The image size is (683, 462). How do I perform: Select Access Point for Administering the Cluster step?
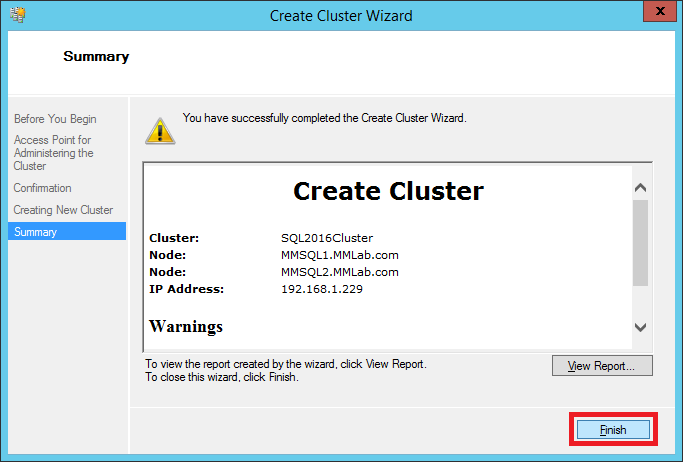click(x=55, y=153)
